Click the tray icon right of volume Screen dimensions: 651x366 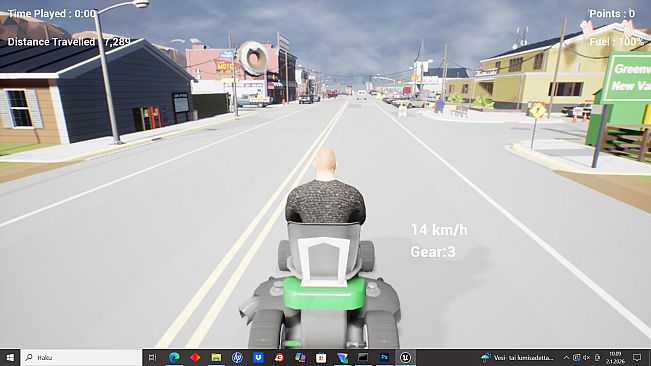click(597, 357)
